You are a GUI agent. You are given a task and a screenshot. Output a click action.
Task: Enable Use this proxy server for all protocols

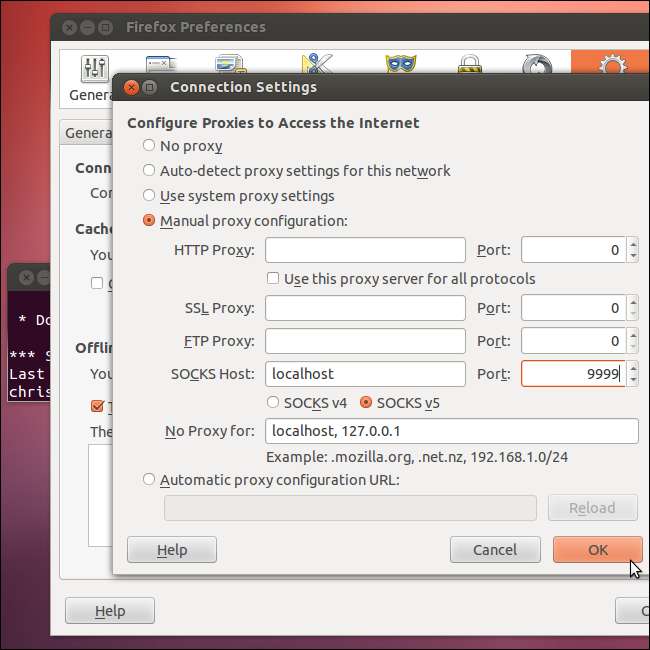[273, 279]
